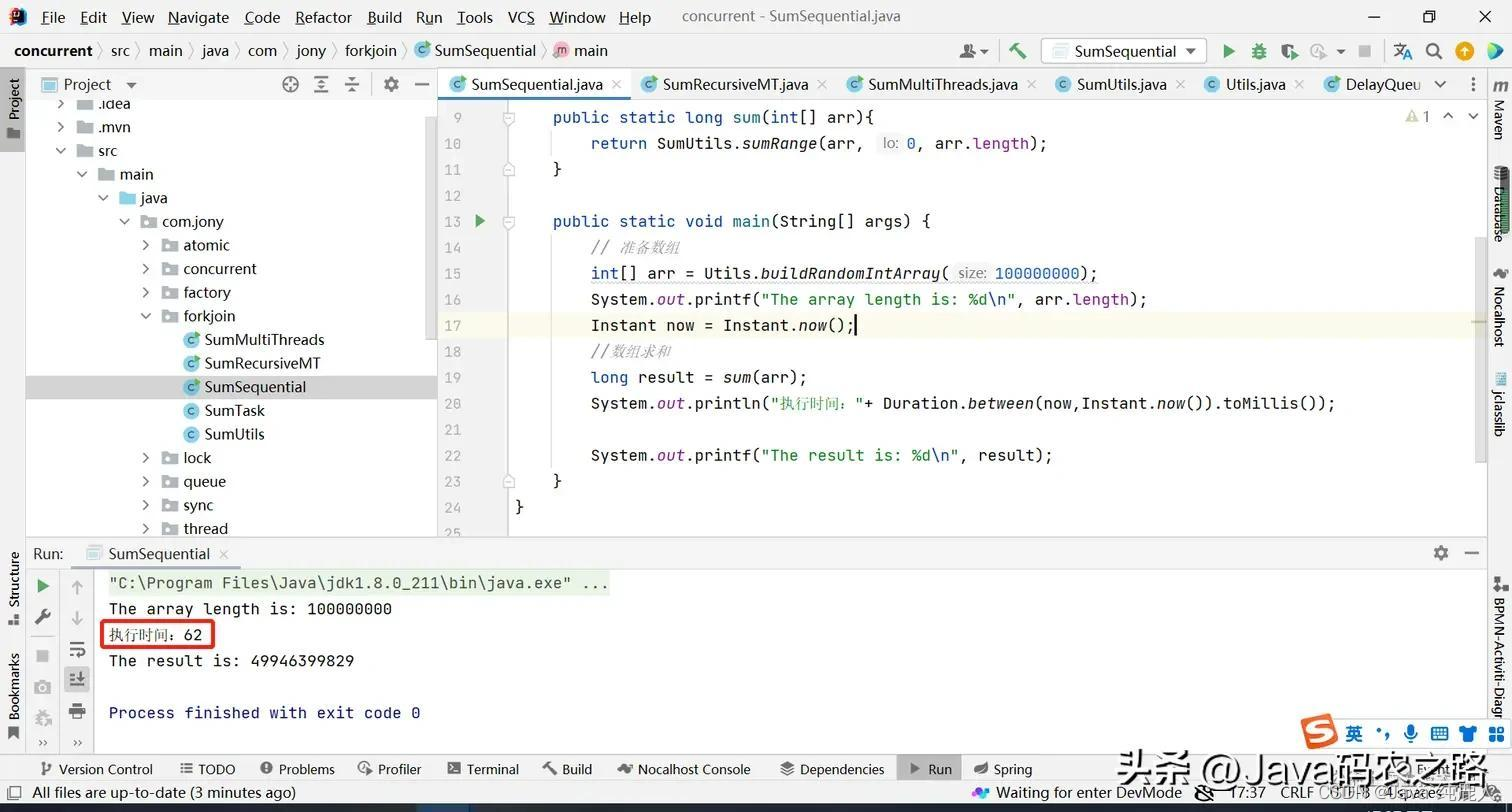Click warning indicator in editor corner

(x=1417, y=116)
